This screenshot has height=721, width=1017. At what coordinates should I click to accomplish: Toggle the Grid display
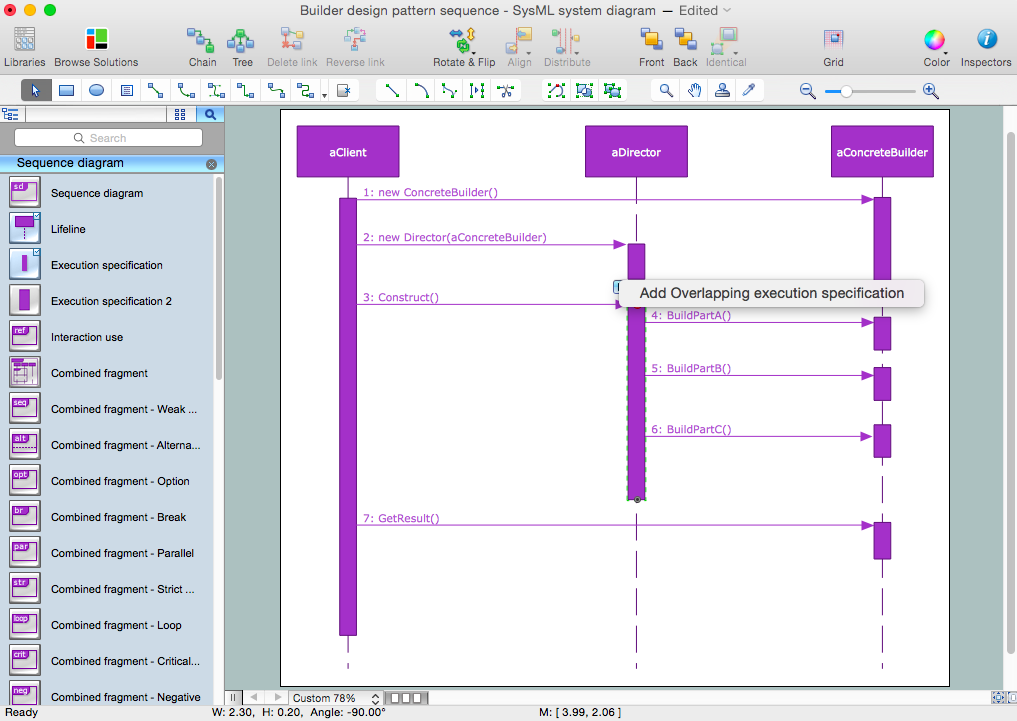(x=833, y=46)
